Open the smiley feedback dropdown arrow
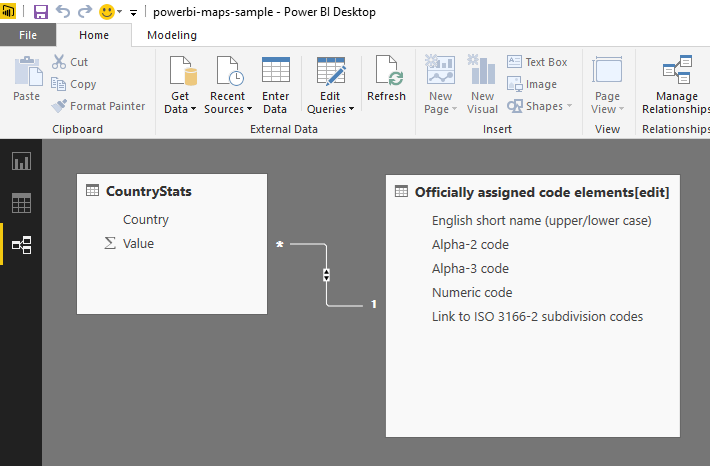Image resolution: width=710 pixels, height=466 pixels. point(120,12)
